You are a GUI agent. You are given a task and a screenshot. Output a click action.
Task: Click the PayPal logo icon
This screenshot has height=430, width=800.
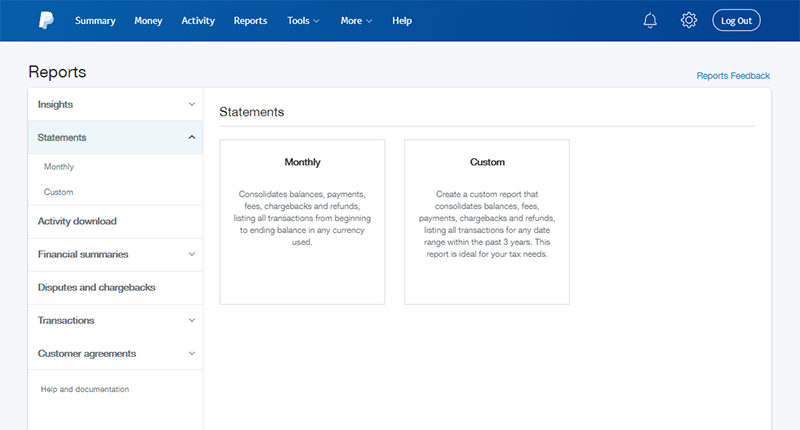pyautogui.click(x=46, y=20)
